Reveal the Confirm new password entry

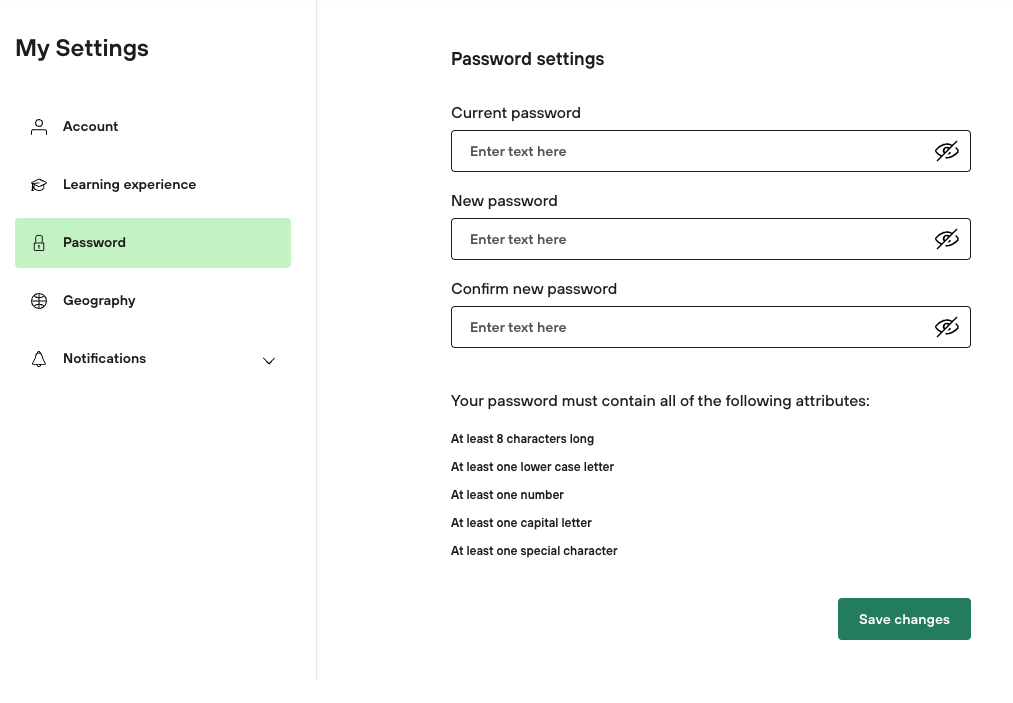click(x=946, y=327)
